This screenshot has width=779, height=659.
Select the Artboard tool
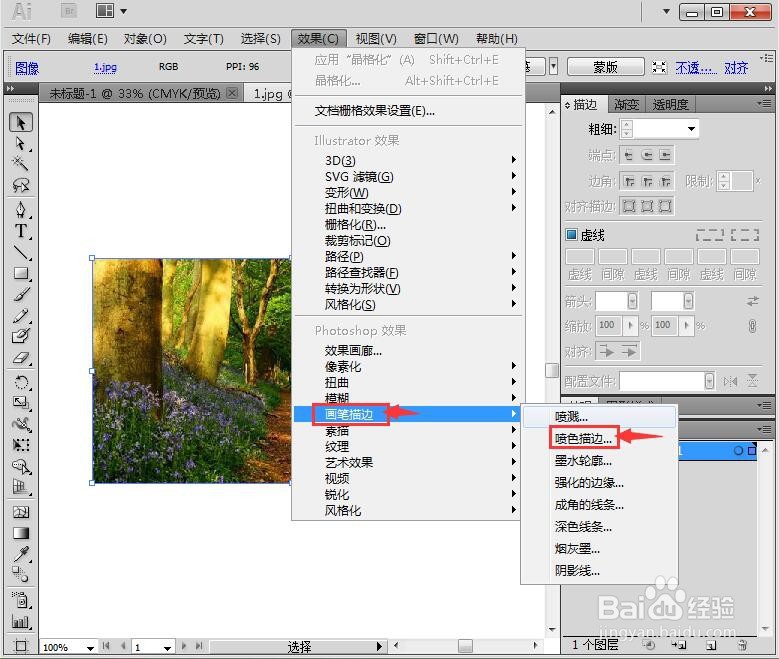[x=20, y=646]
